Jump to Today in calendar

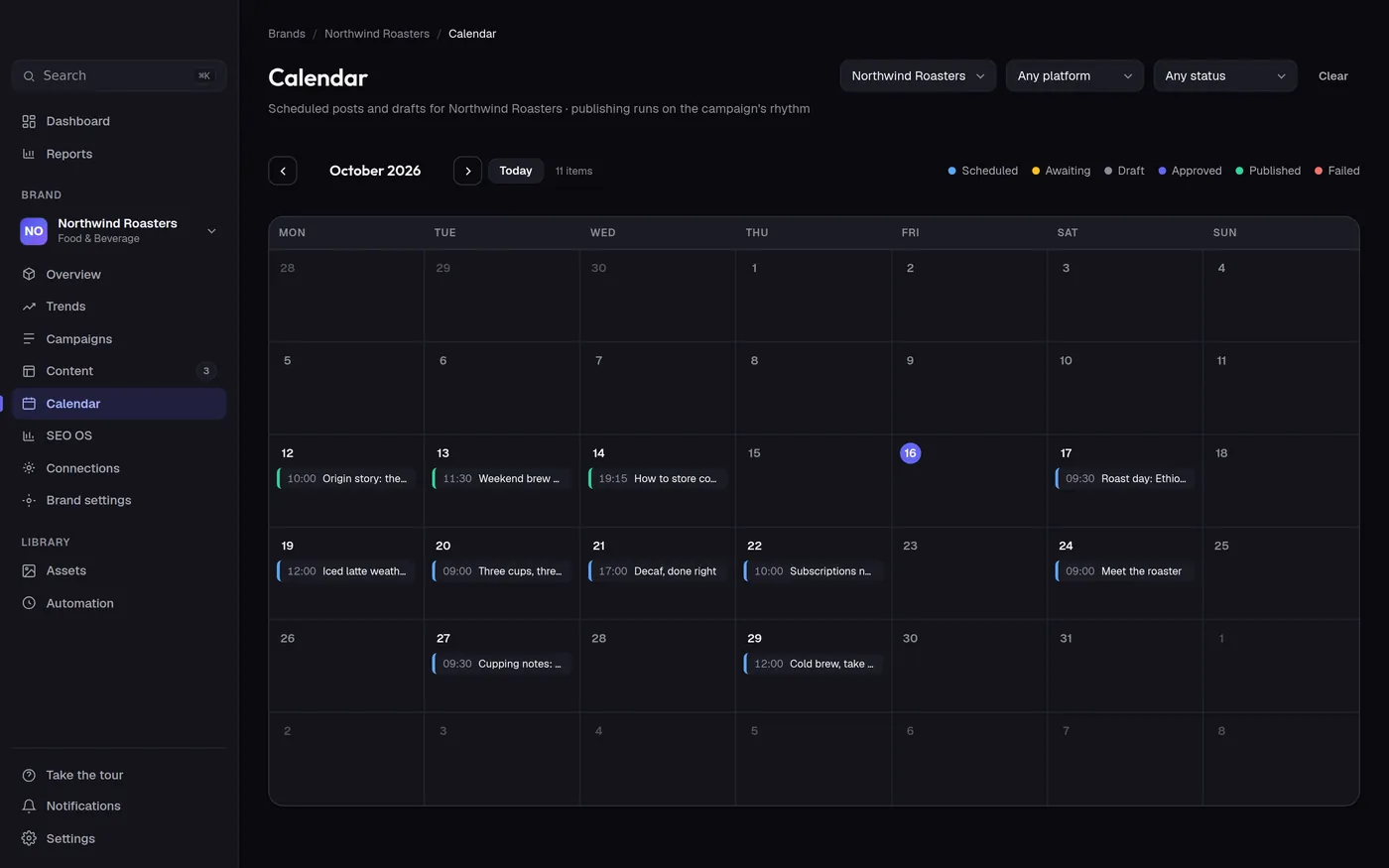[516, 171]
